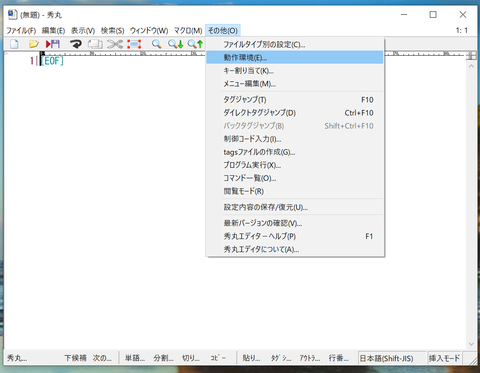Image resolution: width=480 pixels, height=373 pixels.
Task: Click the ruler toggle icon at top-right of editor
Action: tap(471, 55)
